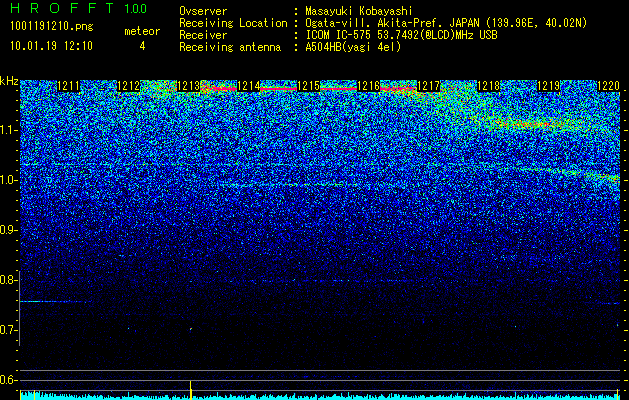Image resolution: width=629 pixels, height=400 pixels.
Task: Click the 0.9 frequency axis label
Action: 8,230
